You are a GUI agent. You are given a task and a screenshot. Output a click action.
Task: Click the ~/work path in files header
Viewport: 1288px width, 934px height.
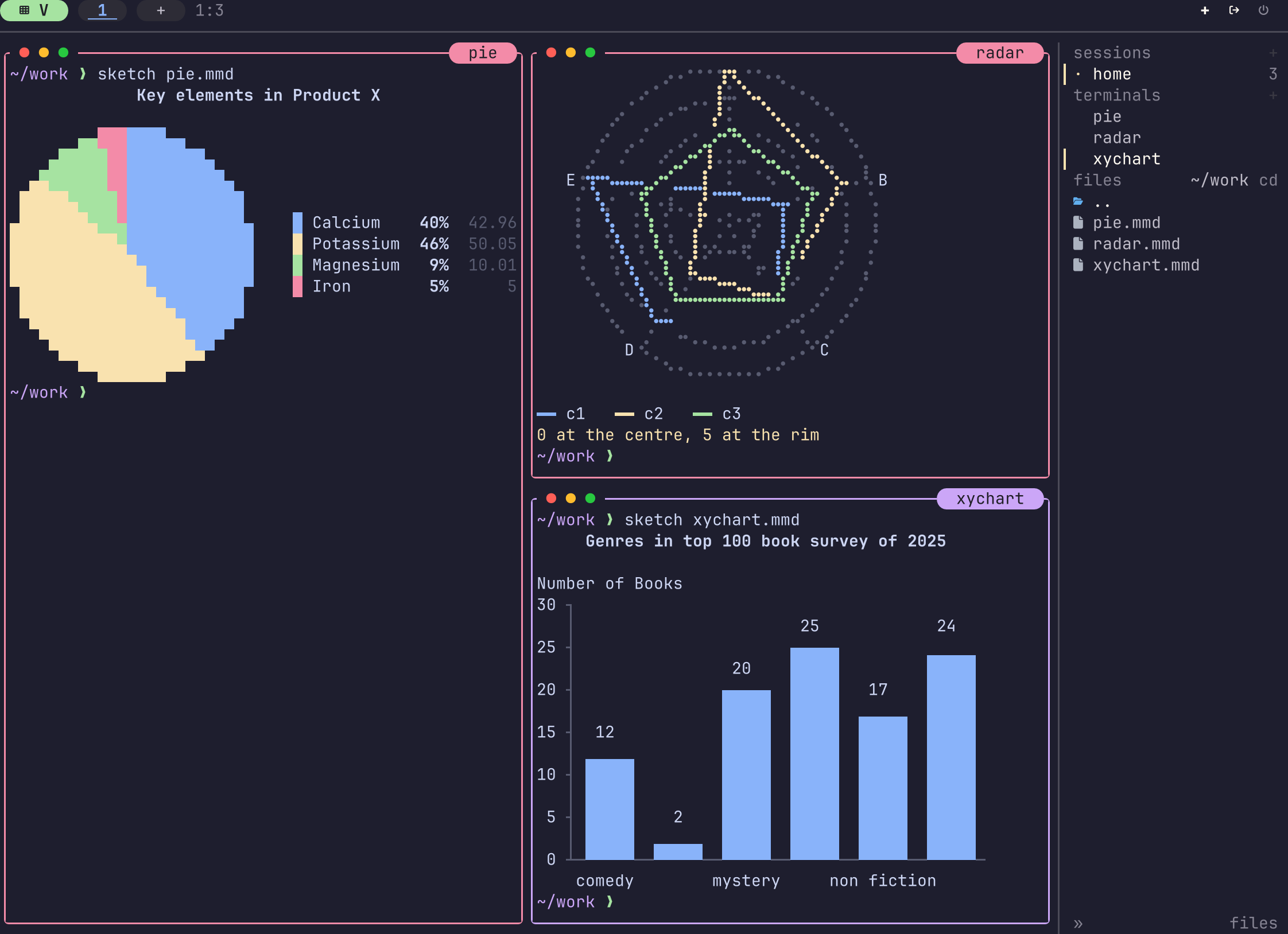click(x=1219, y=180)
